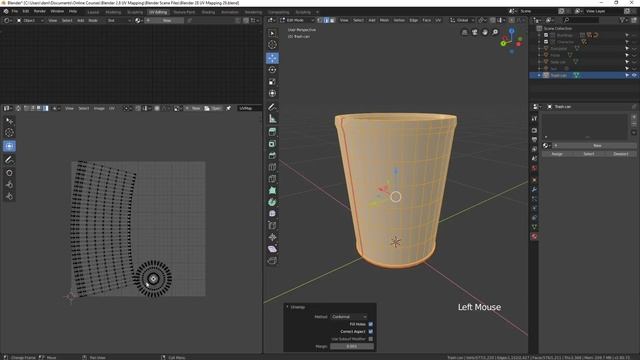The image size is (640, 360).
Task: Click Open image button in UV editor
Action: click(x=213, y=108)
